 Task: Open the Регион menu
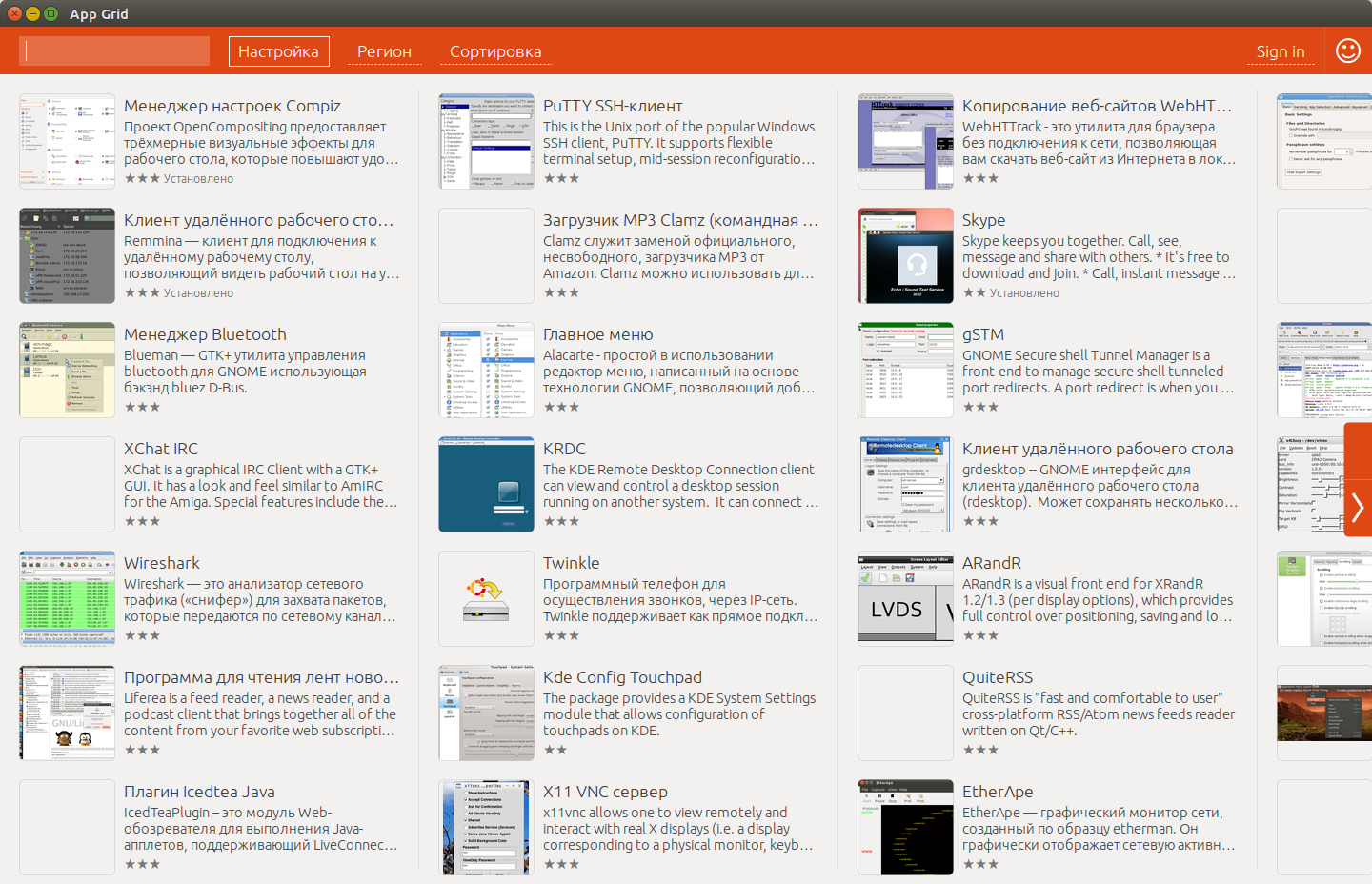click(x=384, y=51)
